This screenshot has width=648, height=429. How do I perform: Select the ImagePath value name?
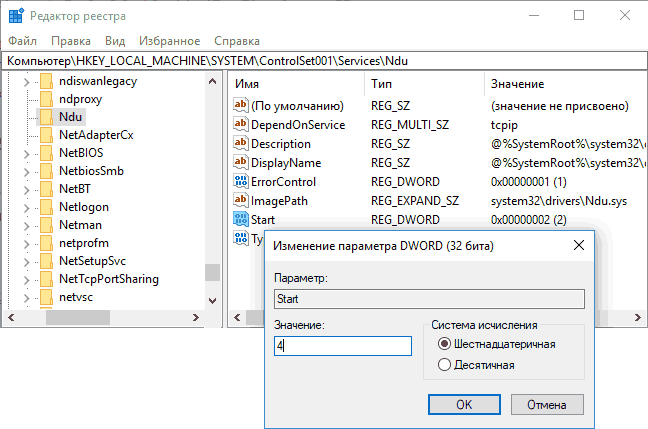click(x=279, y=201)
